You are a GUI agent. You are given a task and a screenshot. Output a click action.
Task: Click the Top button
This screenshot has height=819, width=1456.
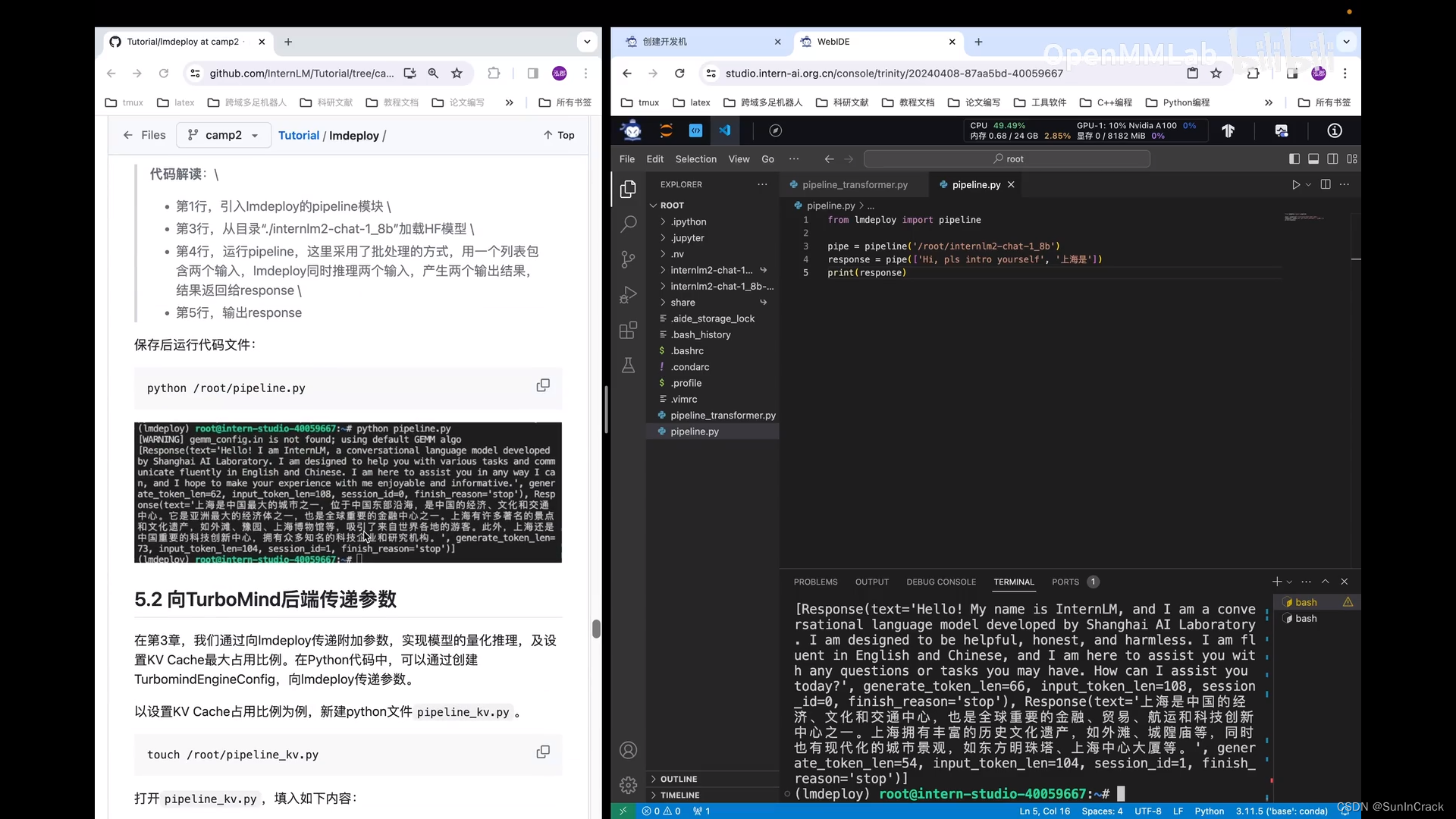[x=559, y=135]
